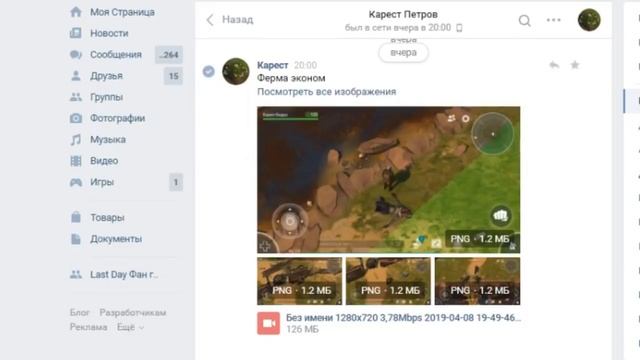Viewport: 640px width, 360px height.
Task: Open the Новости news icon
Action: 76,33
